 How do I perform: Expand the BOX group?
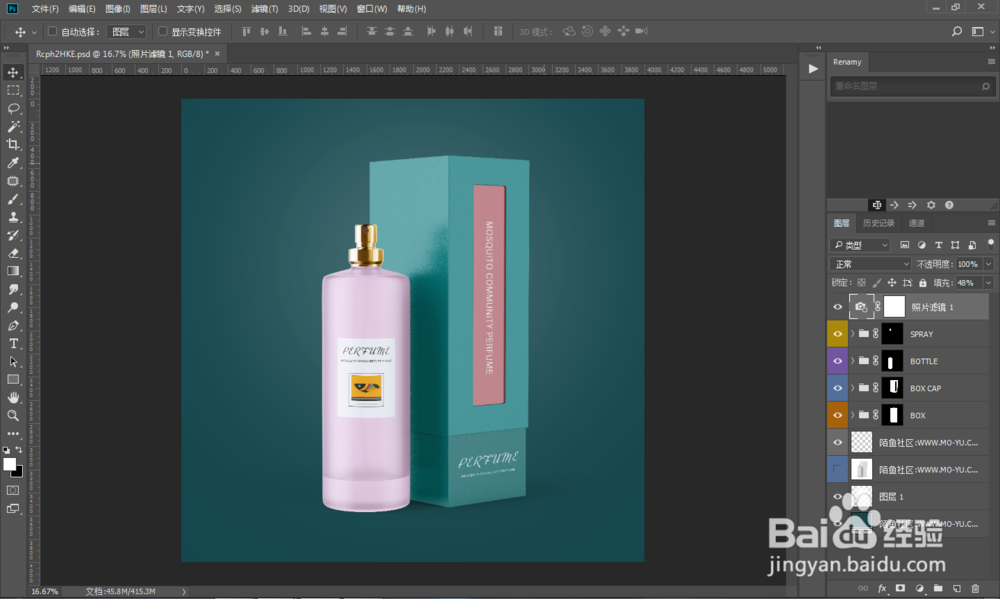(853, 415)
